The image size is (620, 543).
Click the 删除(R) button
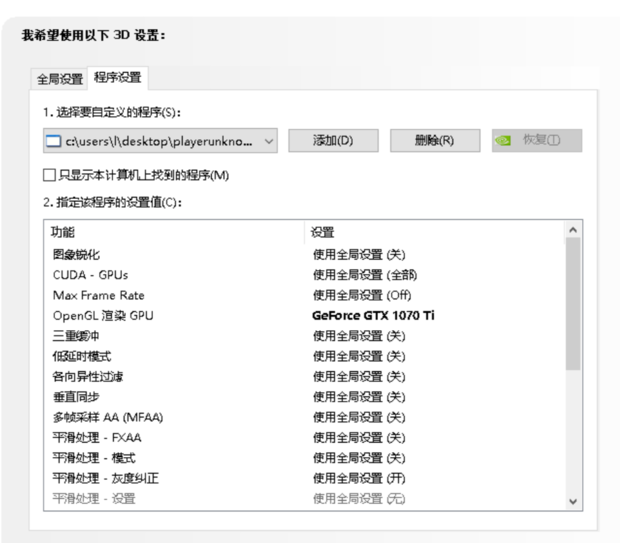435,140
